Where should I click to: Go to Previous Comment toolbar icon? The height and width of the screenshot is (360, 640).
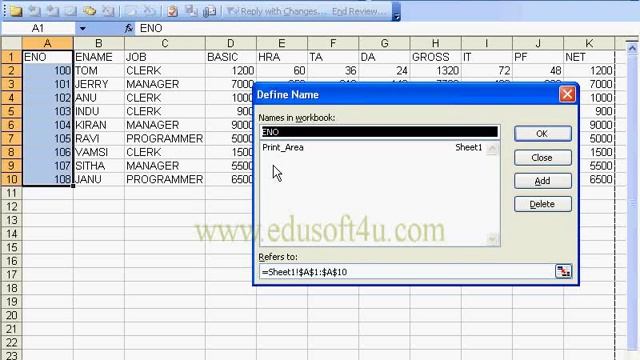click(34, 11)
